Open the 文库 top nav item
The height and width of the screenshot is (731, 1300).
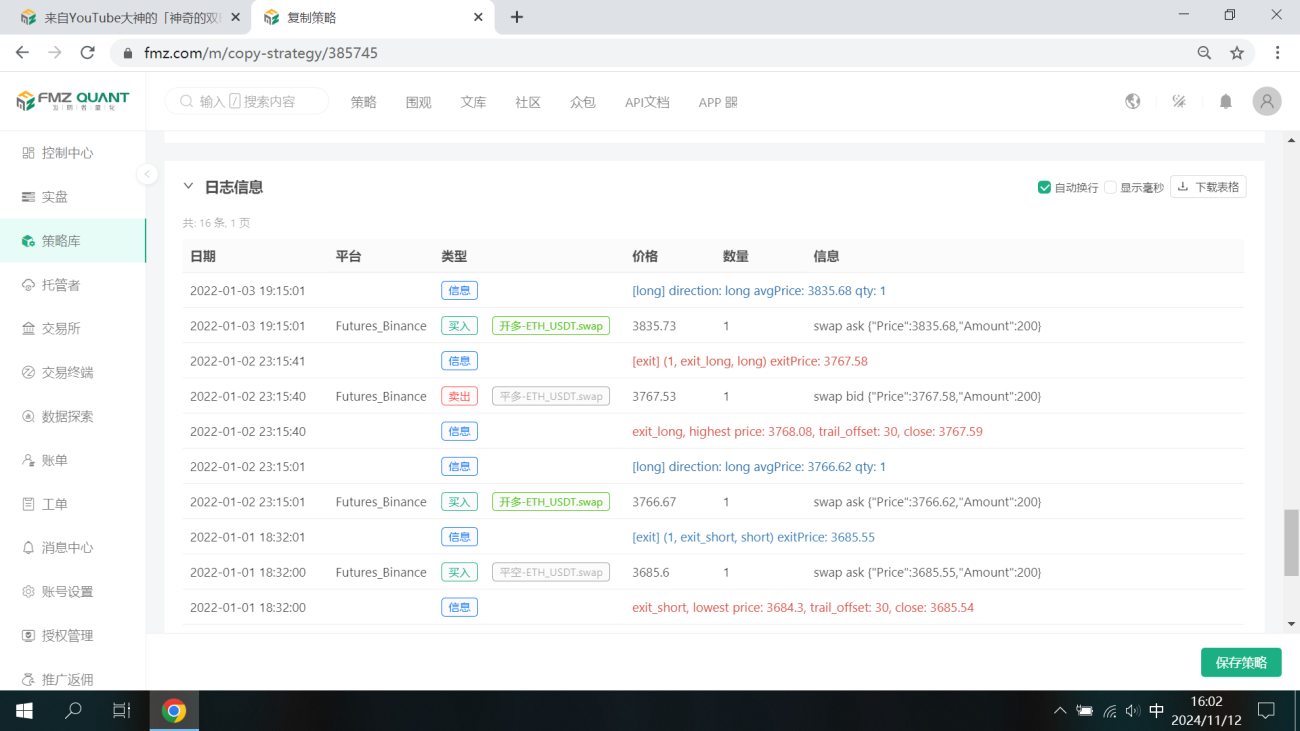click(x=473, y=102)
